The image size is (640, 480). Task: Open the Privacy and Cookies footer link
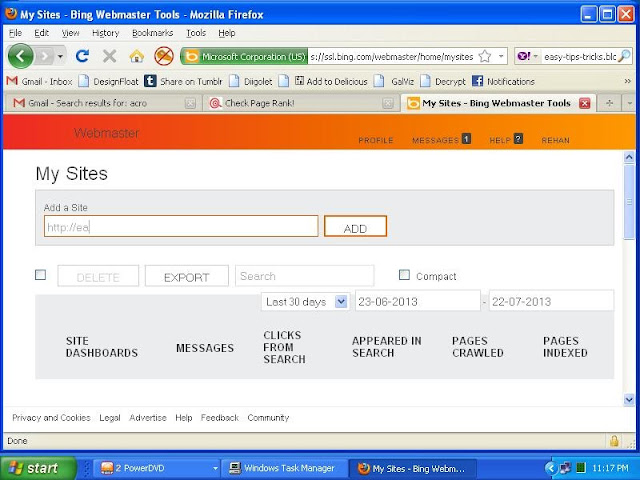51,418
